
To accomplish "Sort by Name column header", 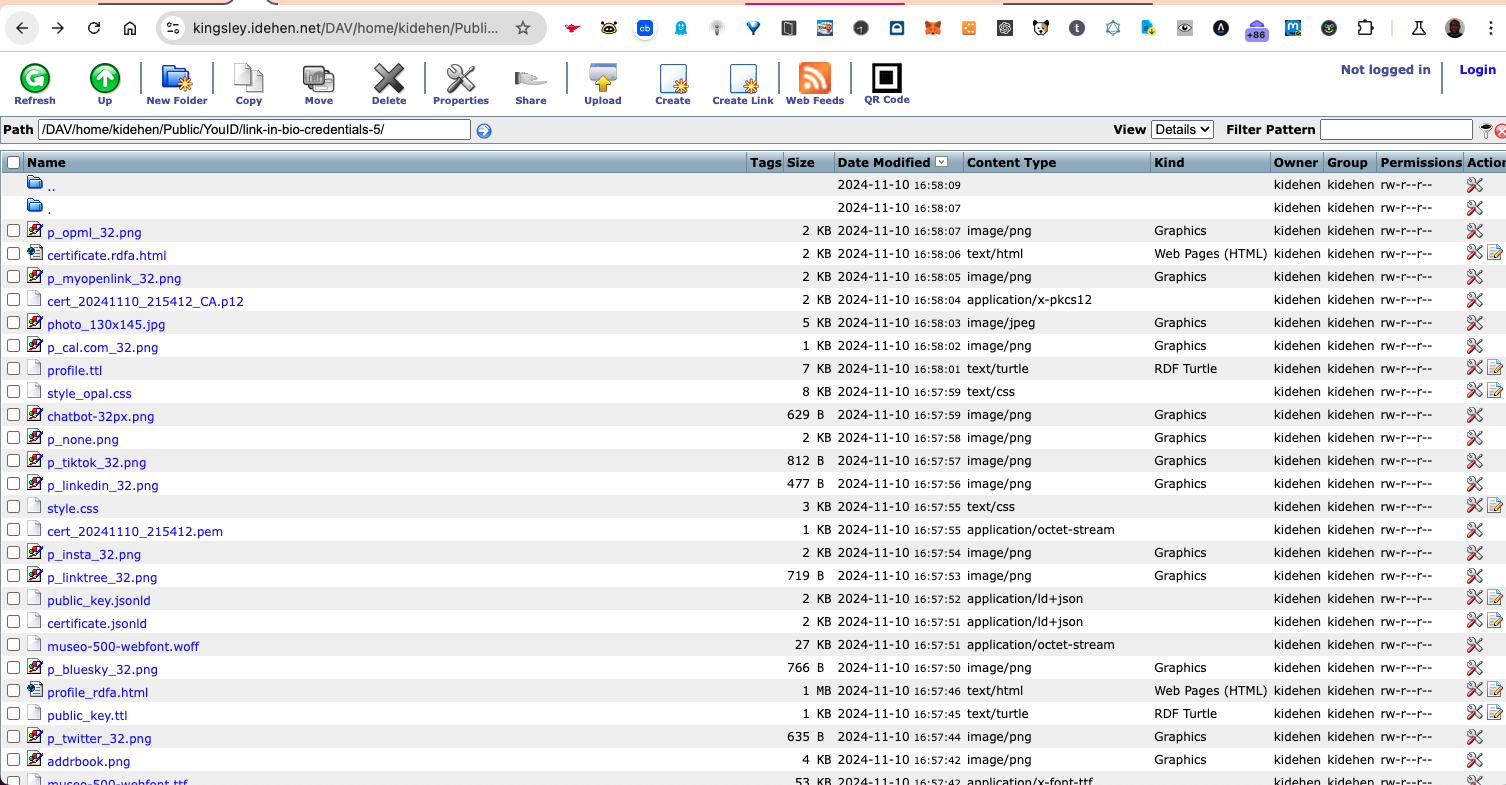I will [x=46, y=162].
